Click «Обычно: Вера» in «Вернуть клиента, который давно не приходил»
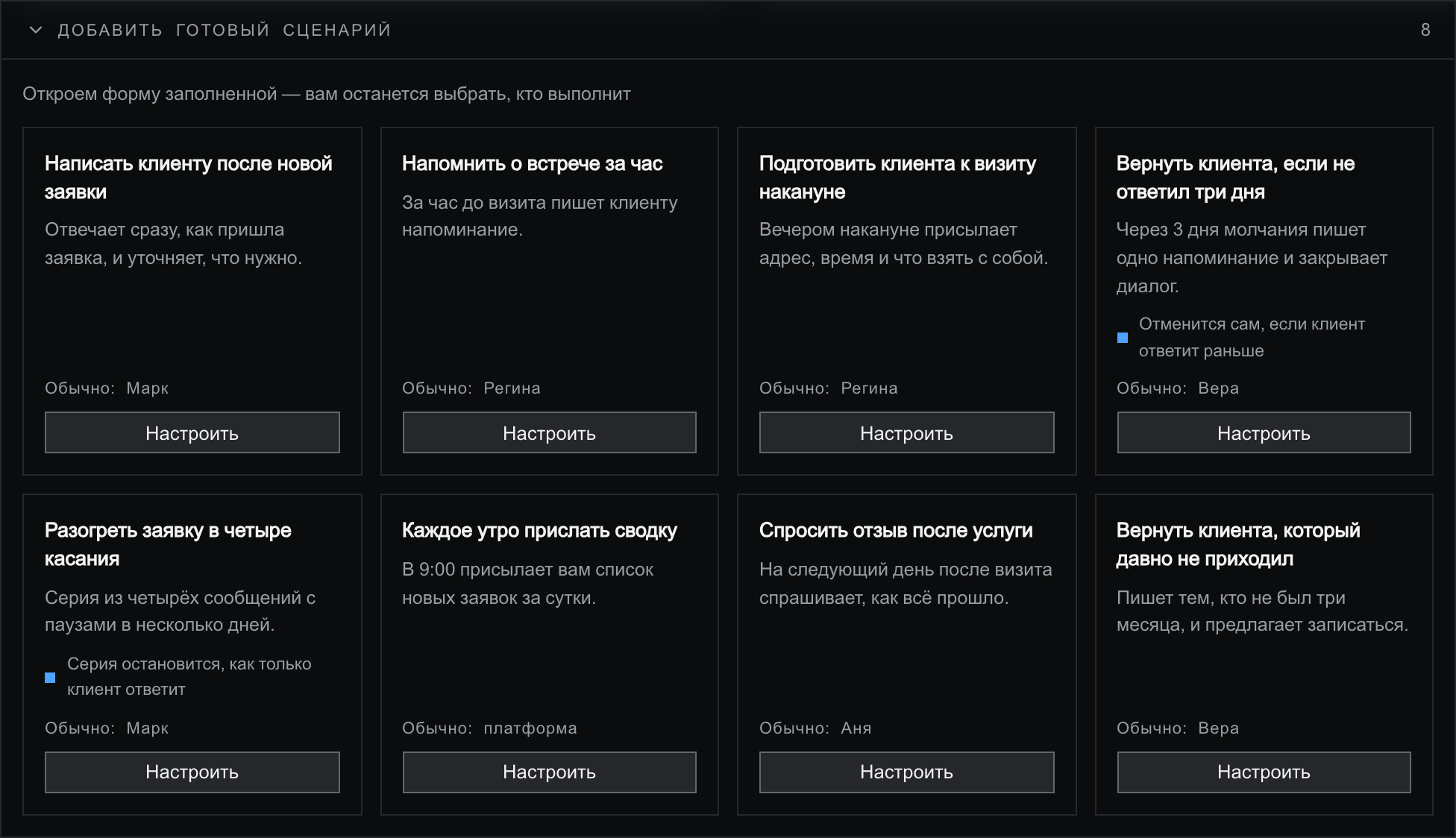The width and height of the screenshot is (1456, 838). (x=1178, y=728)
